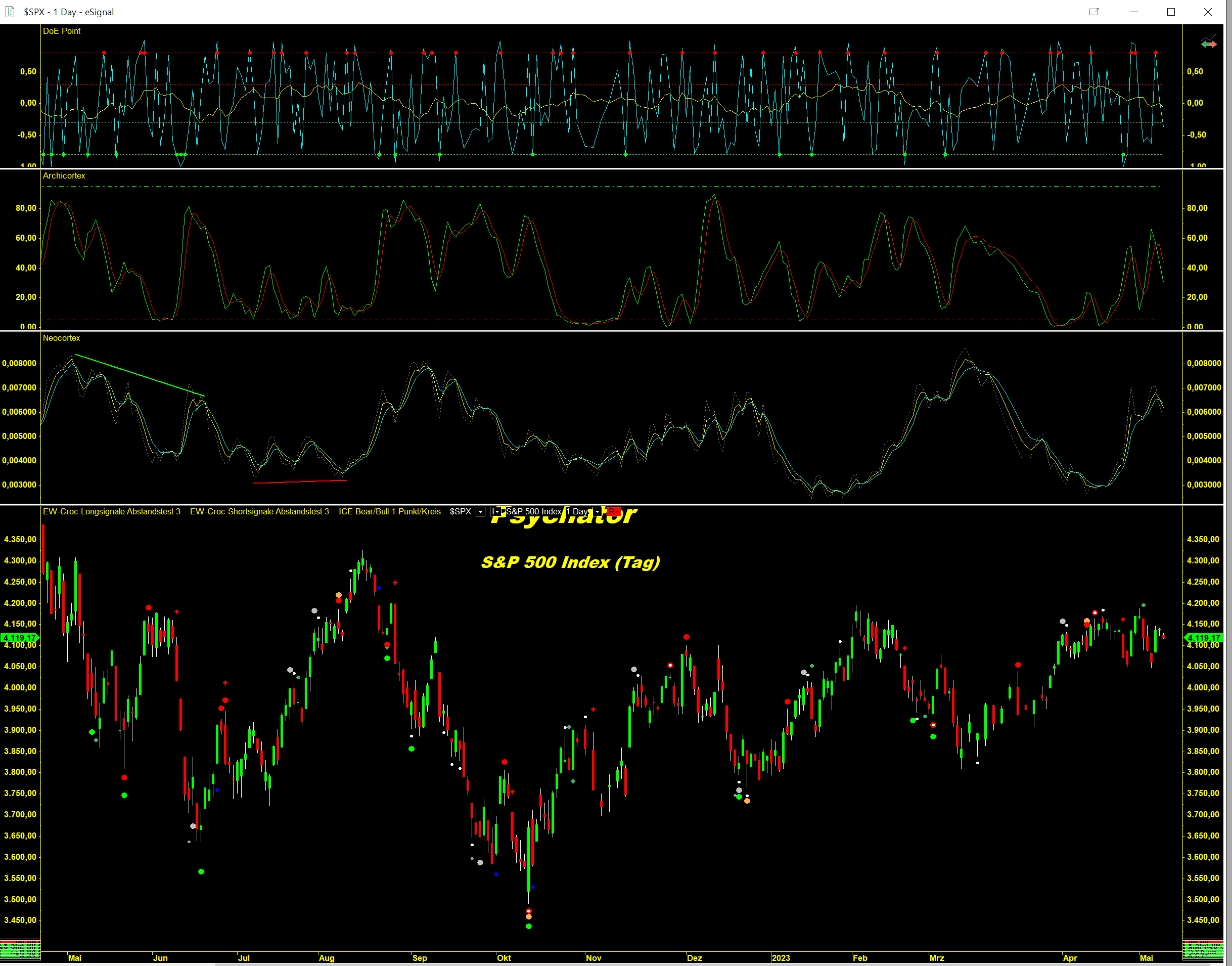Open the $SPX symbol dropdown arrow
The width and height of the screenshot is (1232, 966).
(480, 512)
